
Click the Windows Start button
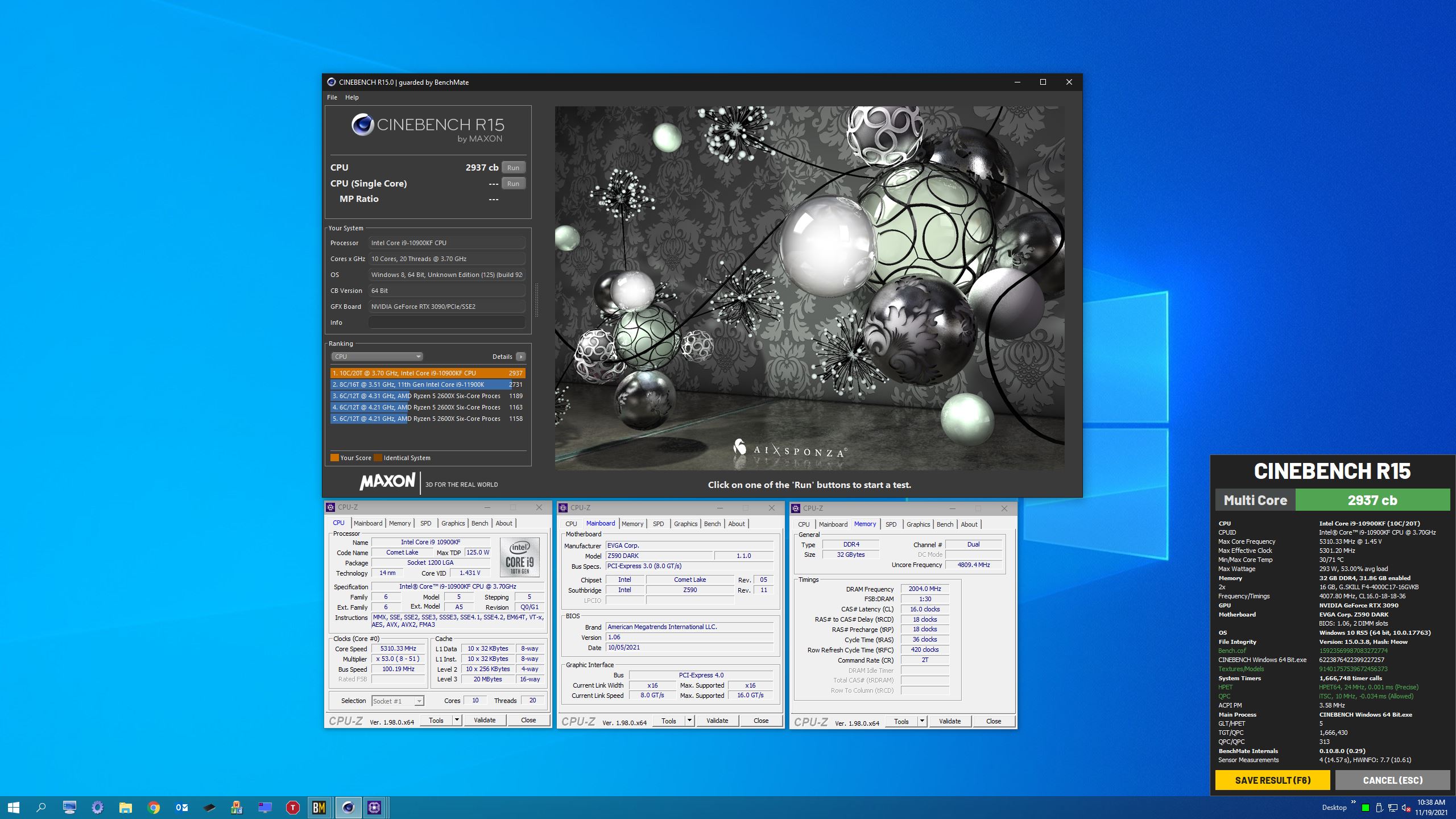[14, 807]
